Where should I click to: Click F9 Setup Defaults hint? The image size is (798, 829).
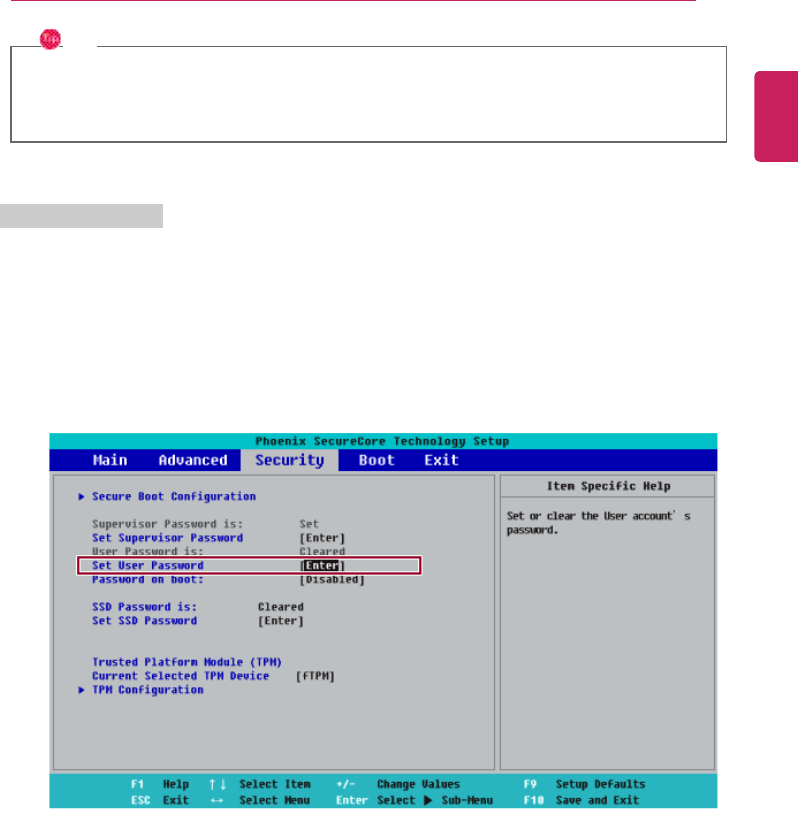tap(584, 784)
